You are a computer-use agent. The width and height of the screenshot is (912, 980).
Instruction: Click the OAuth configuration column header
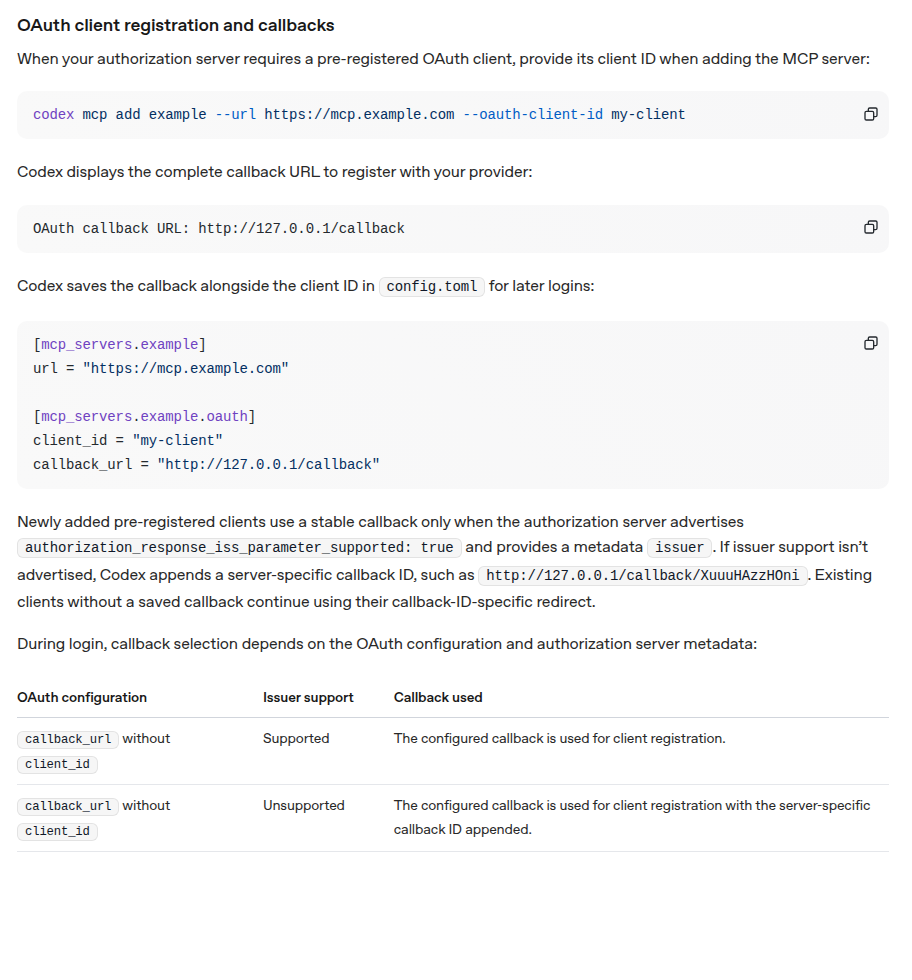click(82, 698)
